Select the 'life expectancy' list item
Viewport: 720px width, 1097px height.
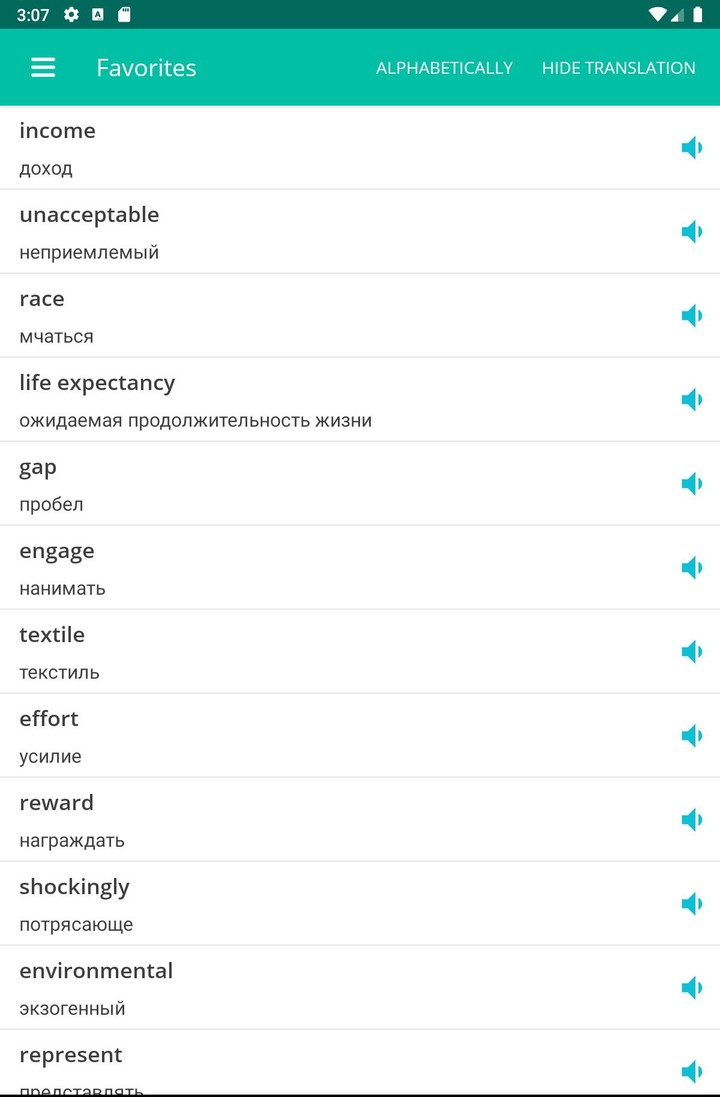pyautogui.click(x=300, y=400)
